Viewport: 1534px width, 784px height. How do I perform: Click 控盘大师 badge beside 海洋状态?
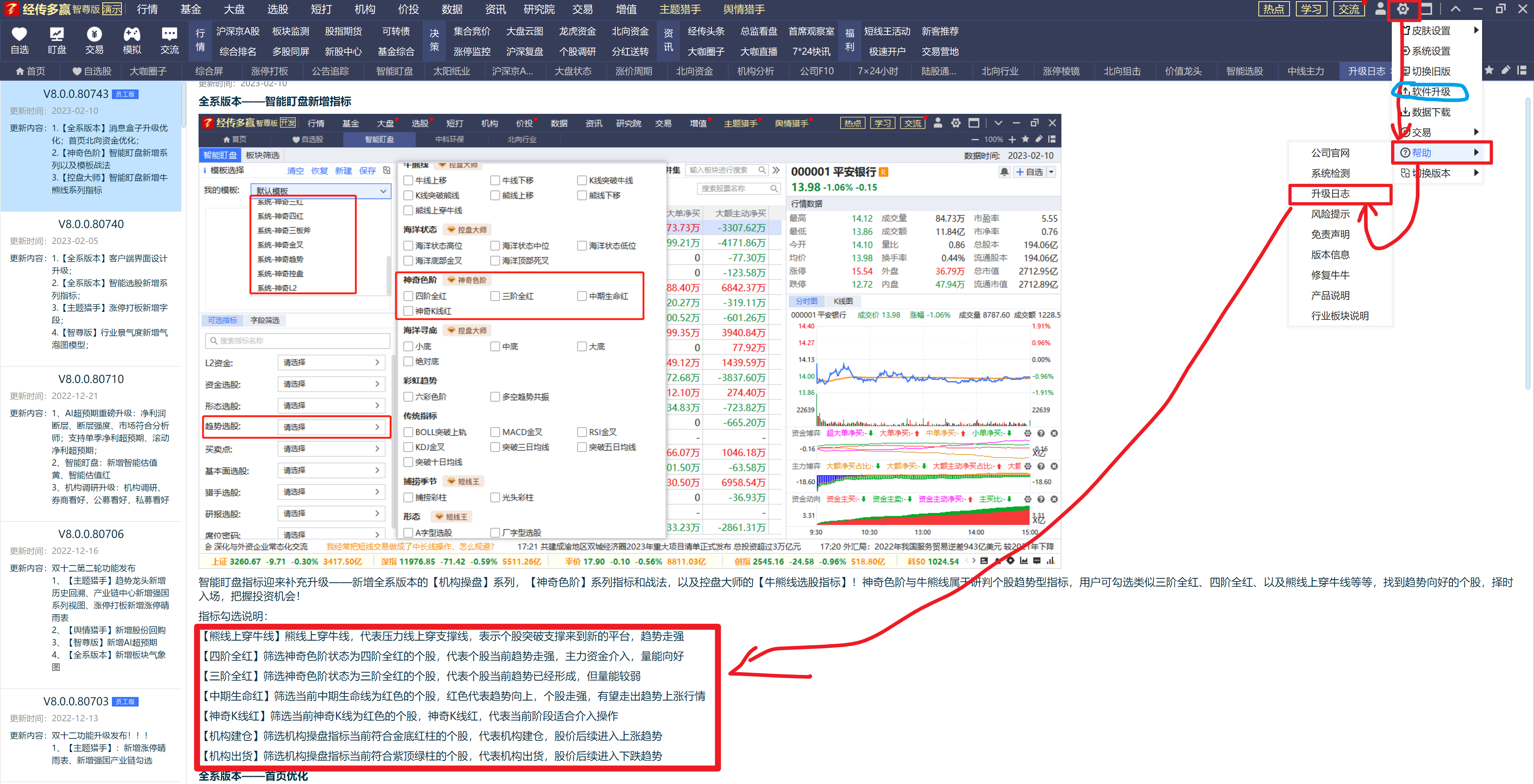(467, 230)
